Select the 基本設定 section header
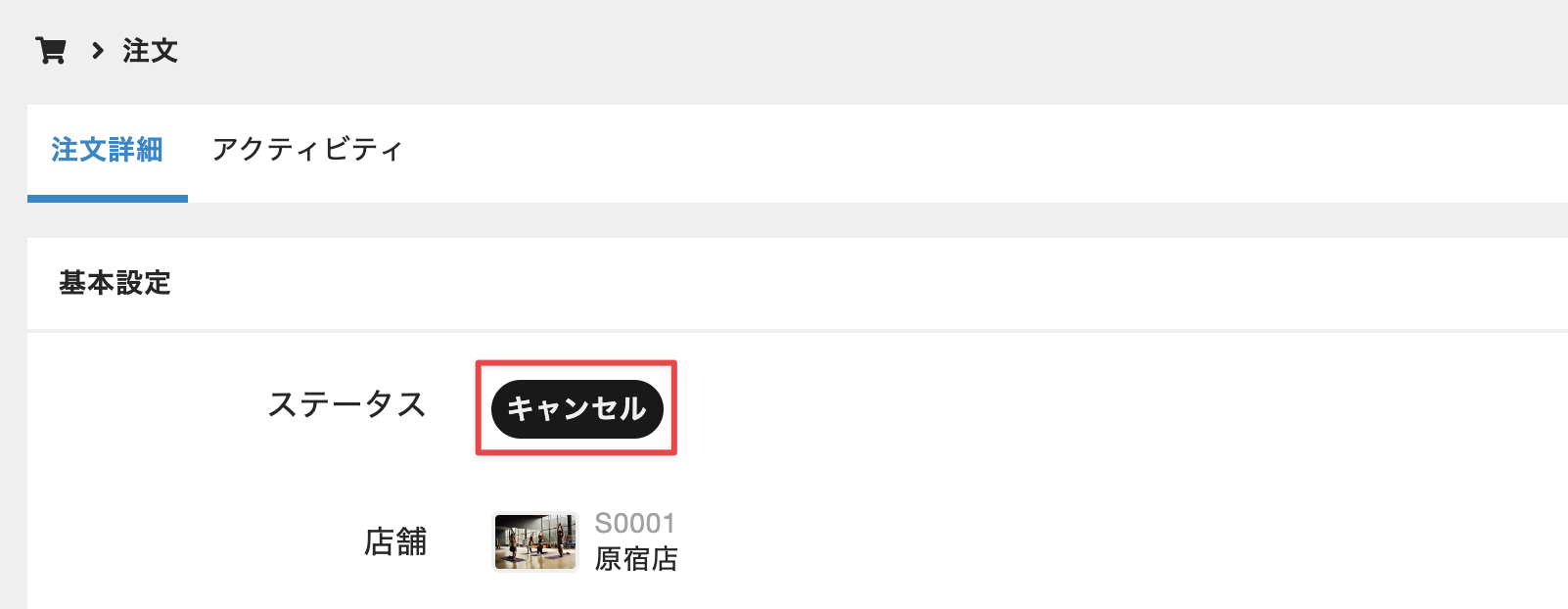Image resolution: width=1568 pixels, height=609 pixels. (x=115, y=283)
